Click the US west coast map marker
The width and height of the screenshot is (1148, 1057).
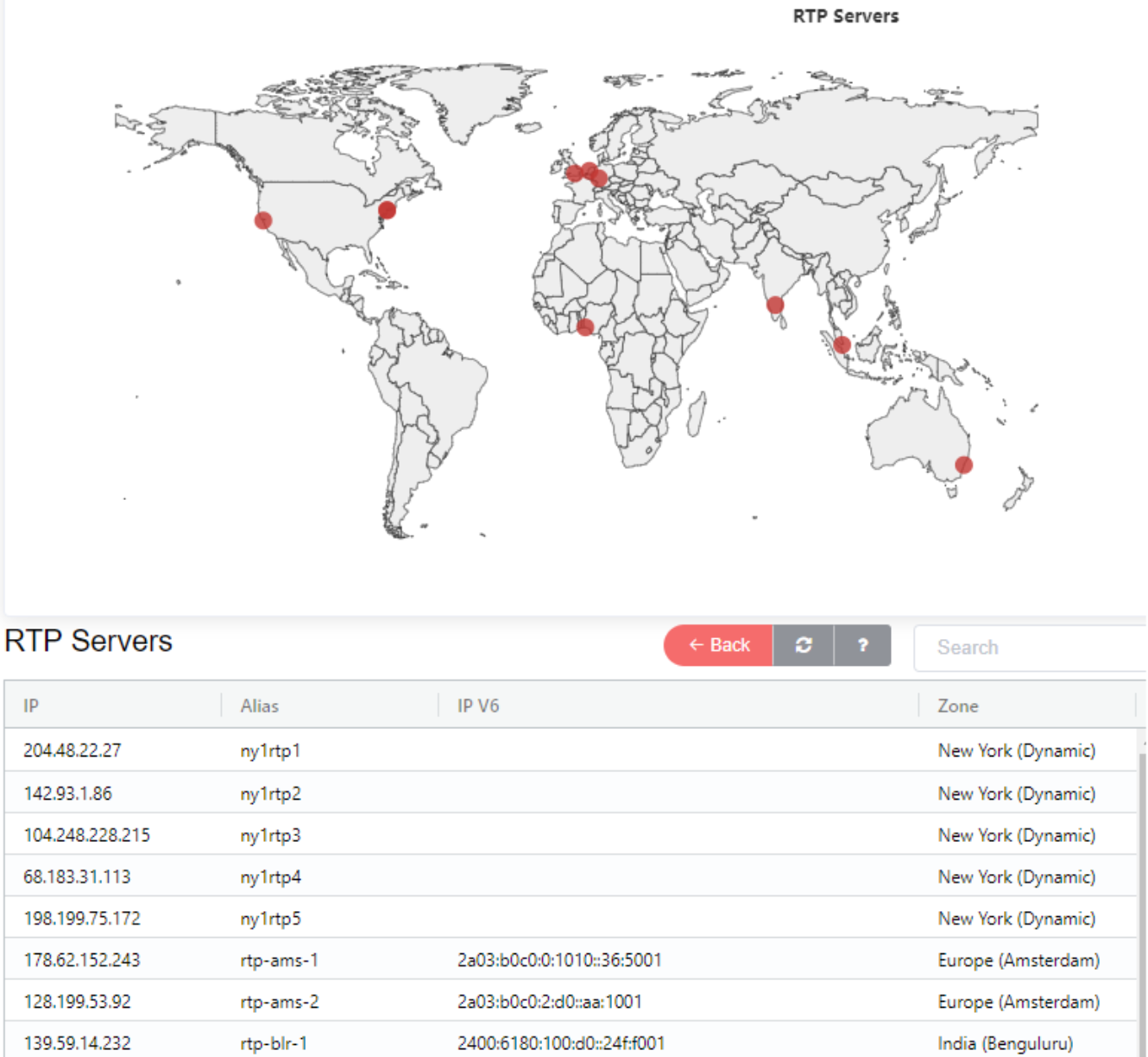(263, 220)
